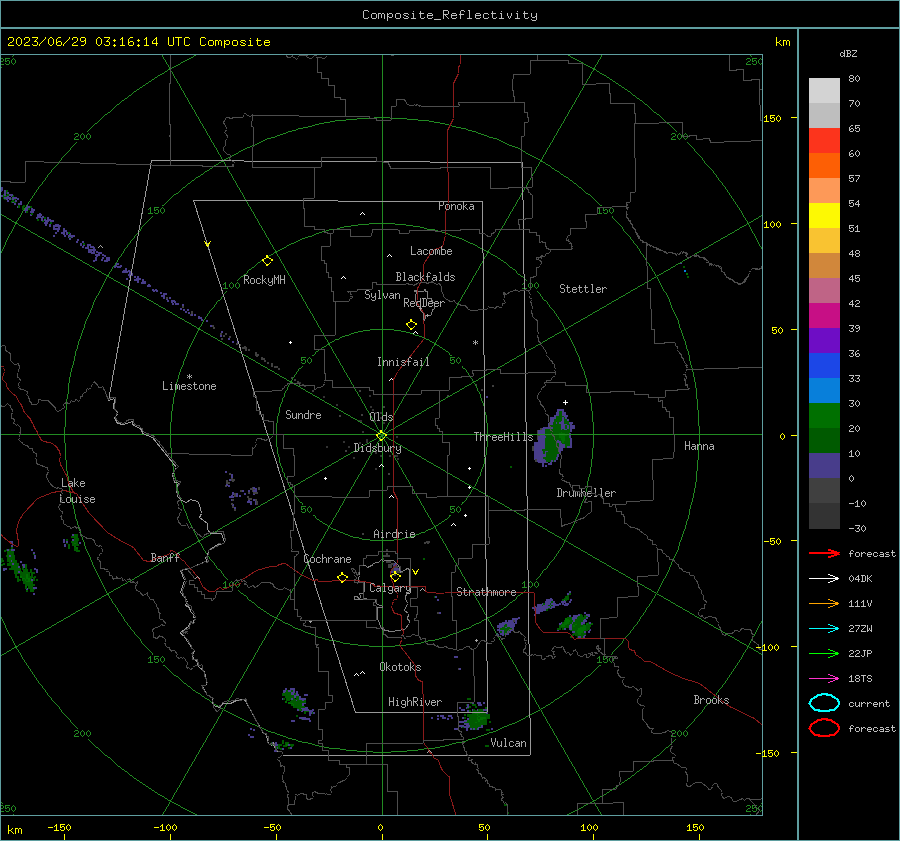This screenshot has width=900, height=841.
Task: Click the Calgary city label
Action: [390, 588]
